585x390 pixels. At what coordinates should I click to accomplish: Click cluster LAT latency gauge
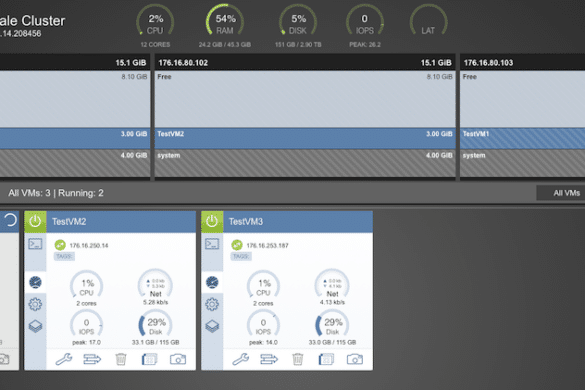click(x=428, y=21)
